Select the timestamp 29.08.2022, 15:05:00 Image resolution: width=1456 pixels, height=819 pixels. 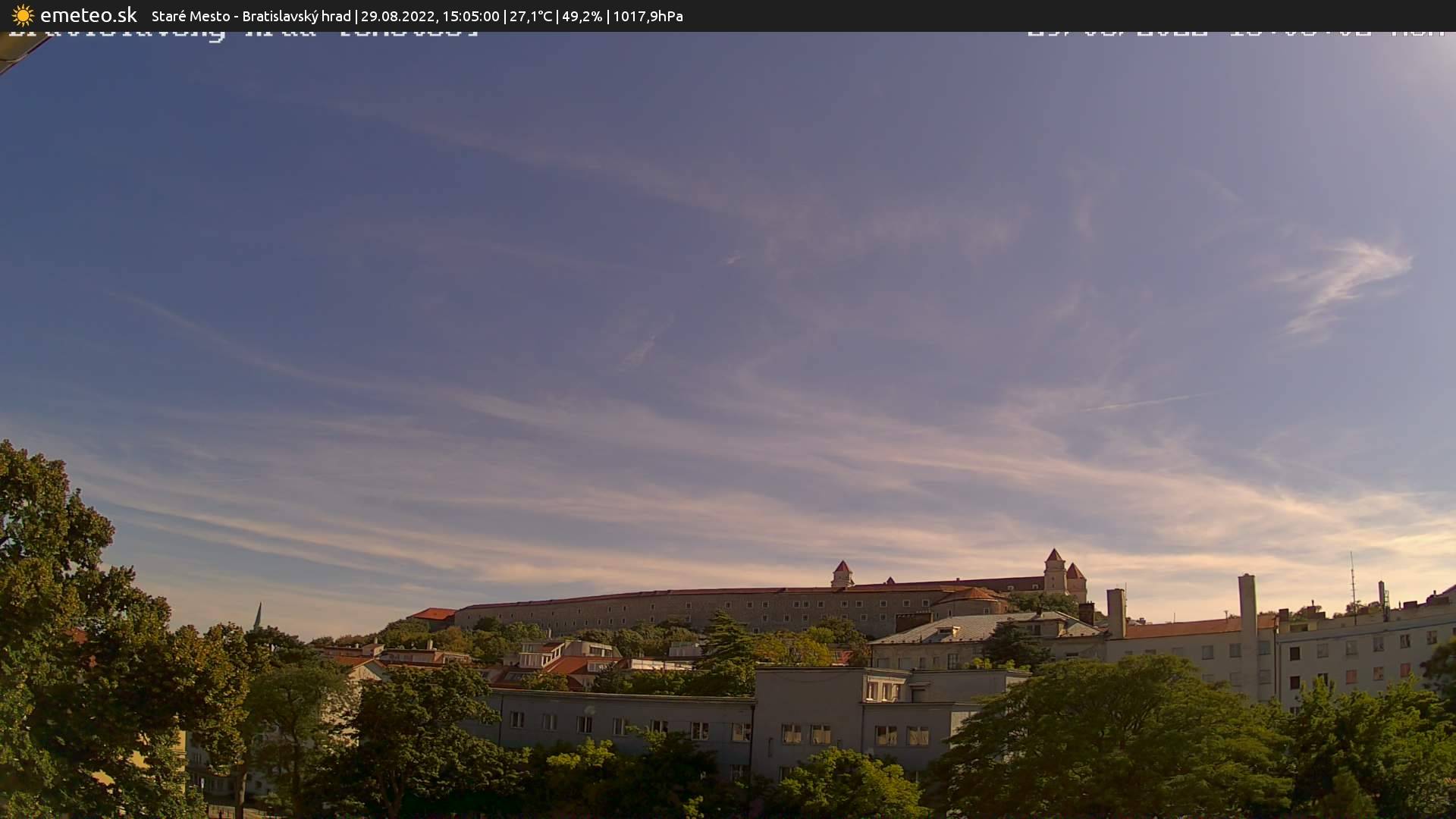coord(431,15)
